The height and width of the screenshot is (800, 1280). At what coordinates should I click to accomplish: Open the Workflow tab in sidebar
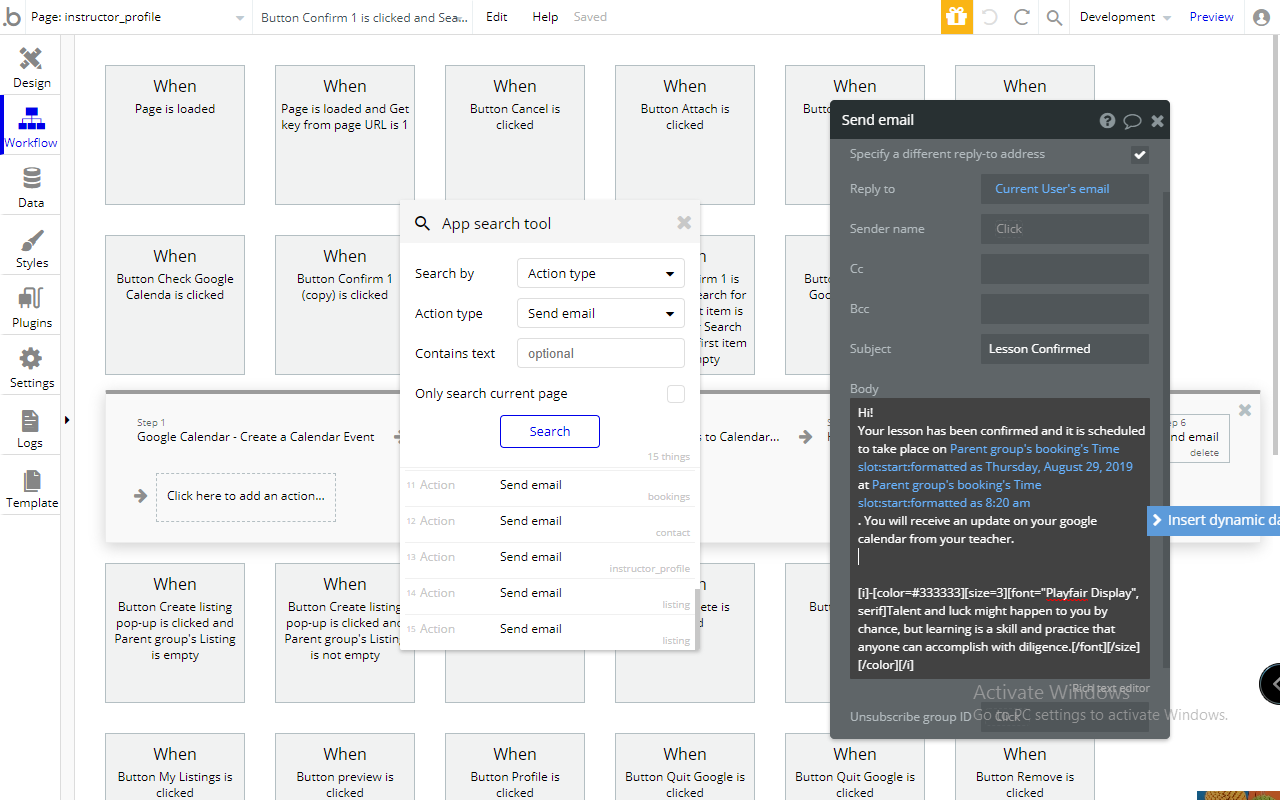[x=31, y=127]
